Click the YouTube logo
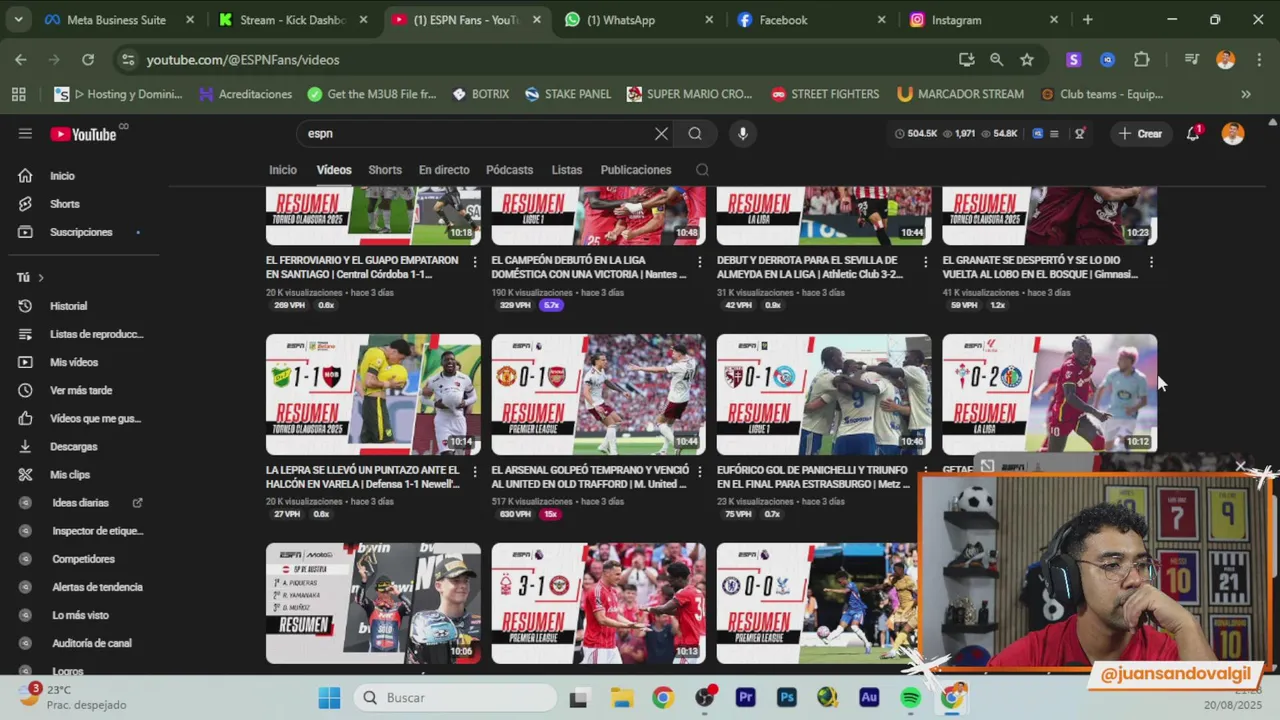Image resolution: width=1280 pixels, height=720 pixels. pos(84,134)
